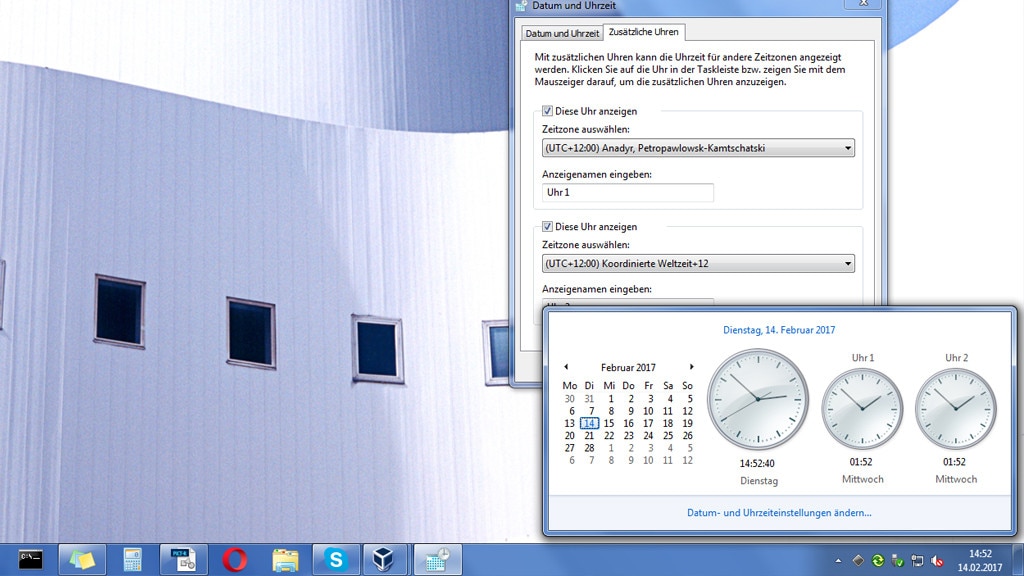Uncheck first 'Diese Uhr anzeigen' checkbox

pyautogui.click(x=547, y=111)
